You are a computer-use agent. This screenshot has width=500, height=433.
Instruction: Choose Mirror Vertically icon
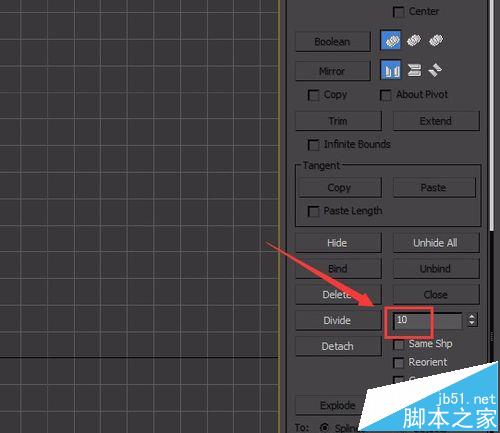point(414,70)
